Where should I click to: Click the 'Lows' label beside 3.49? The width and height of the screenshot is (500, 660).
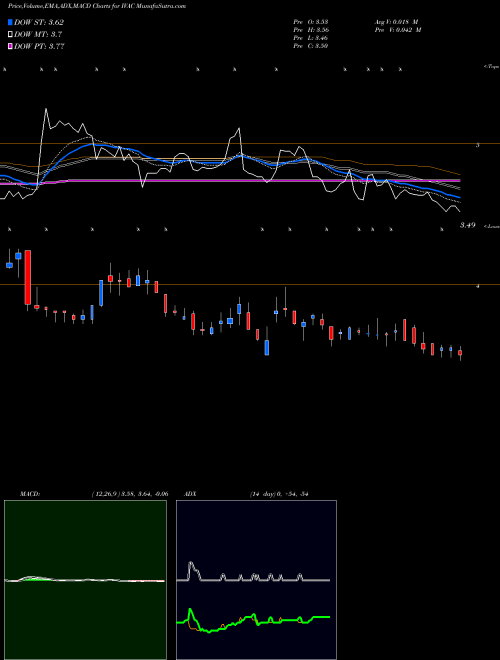click(492, 226)
